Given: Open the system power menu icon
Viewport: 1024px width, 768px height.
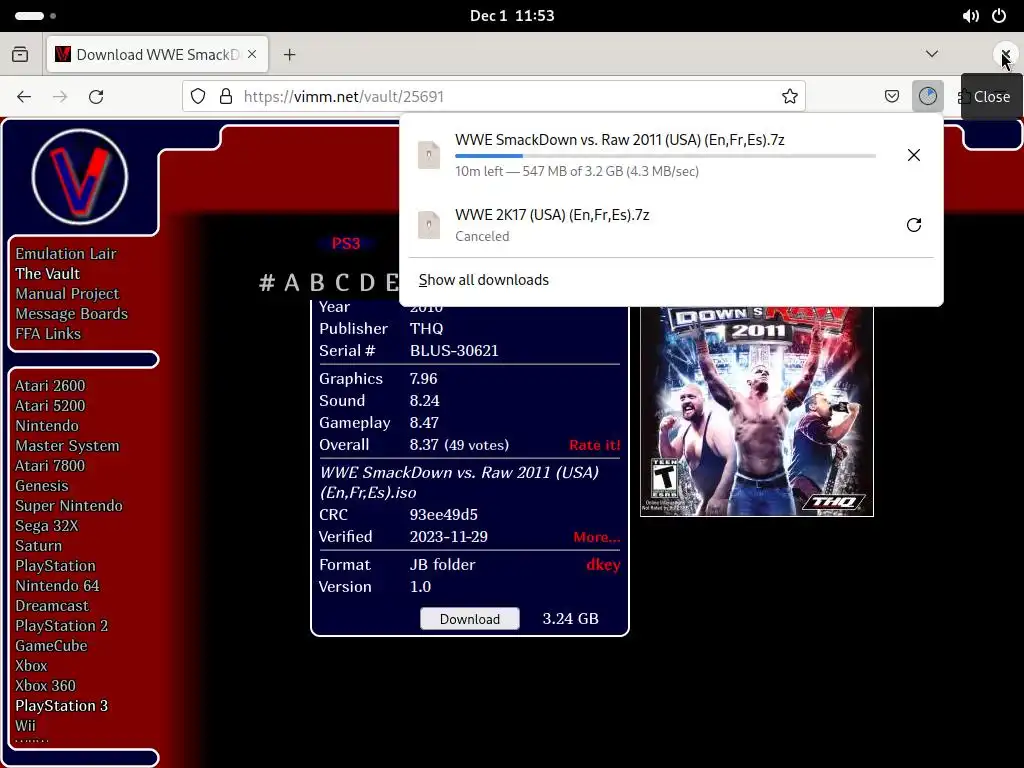Looking at the screenshot, I should tap(999, 16).
